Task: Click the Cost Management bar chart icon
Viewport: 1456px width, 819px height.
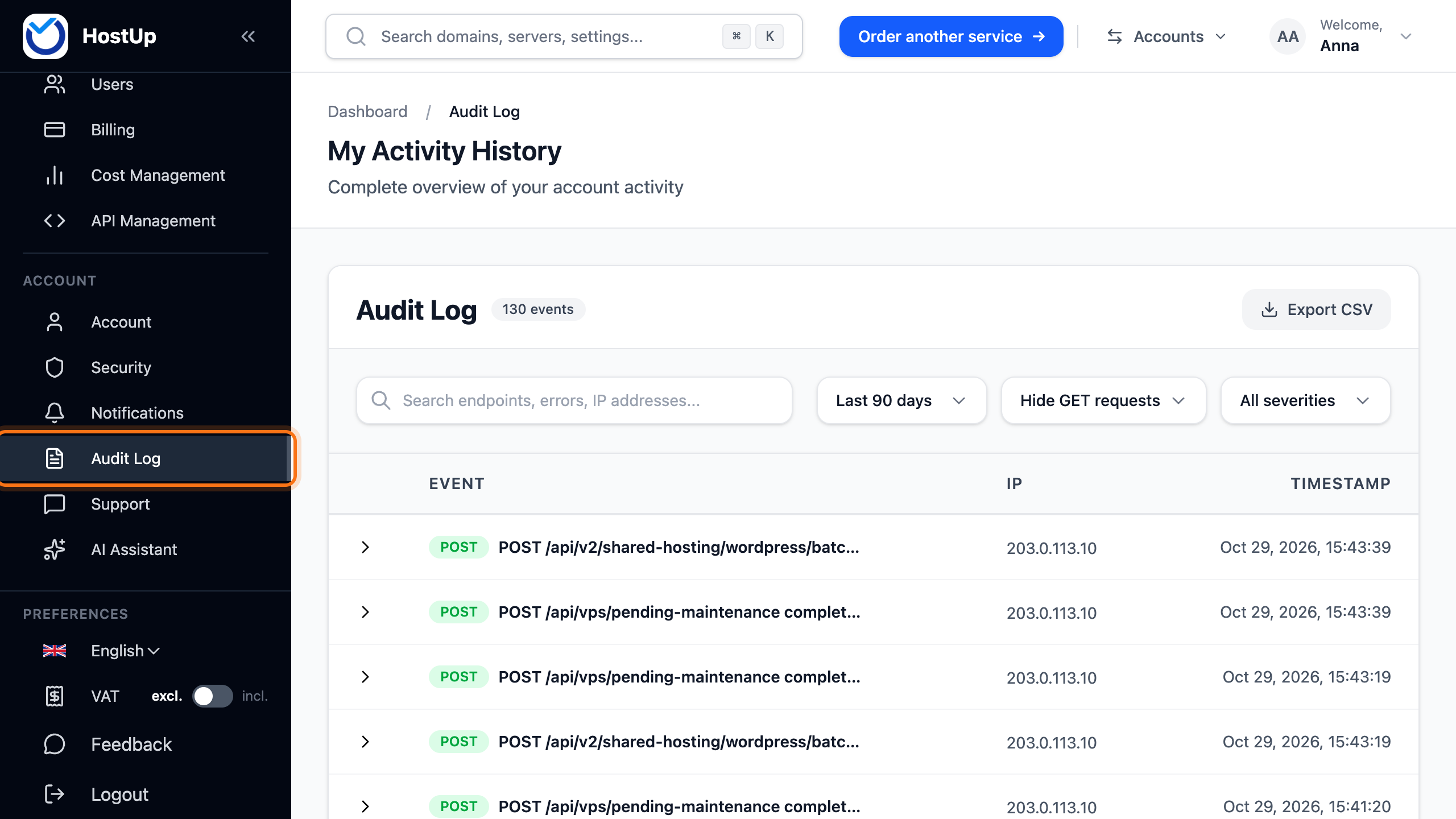Action: point(55,175)
